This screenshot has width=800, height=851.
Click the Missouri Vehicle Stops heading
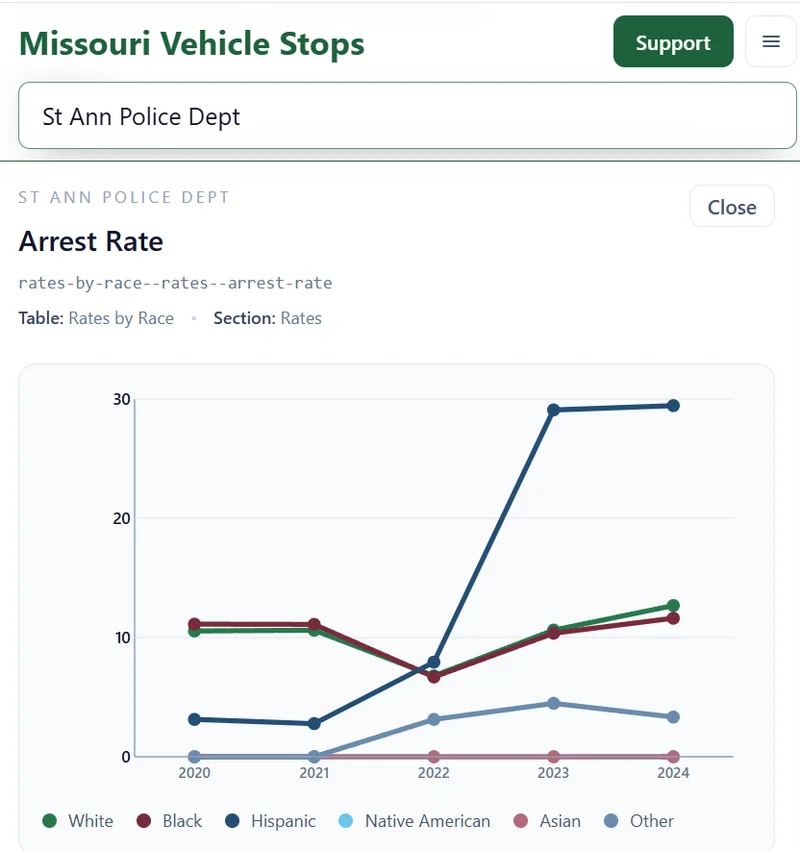pos(191,44)
